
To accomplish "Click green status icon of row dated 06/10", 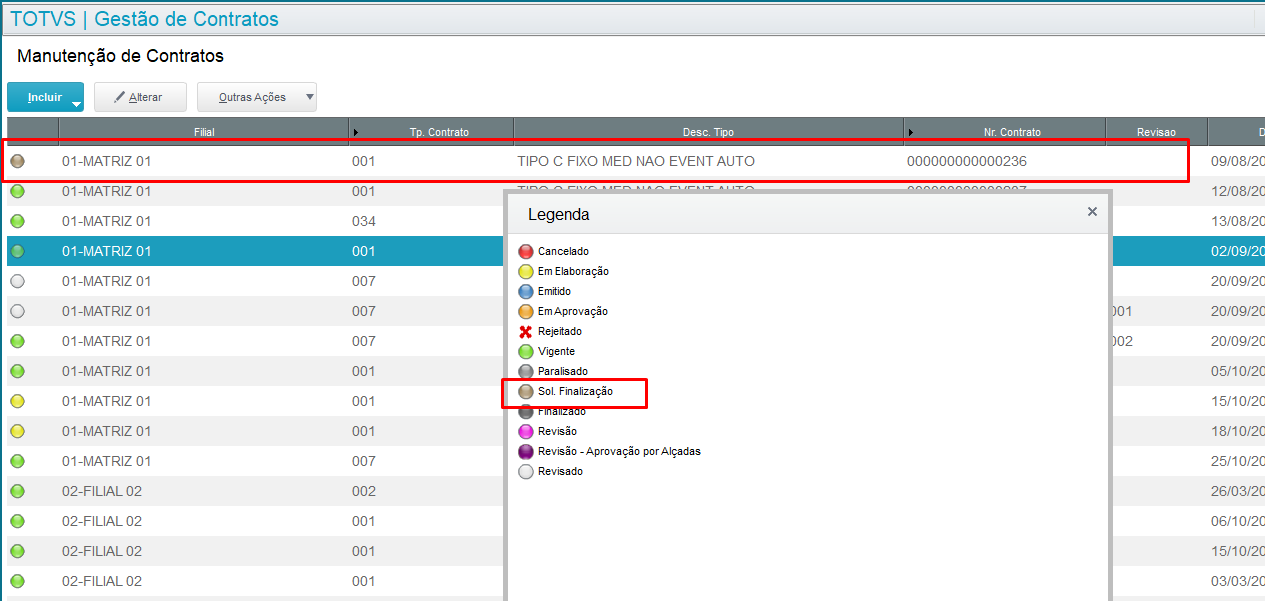I will point(17,521).
